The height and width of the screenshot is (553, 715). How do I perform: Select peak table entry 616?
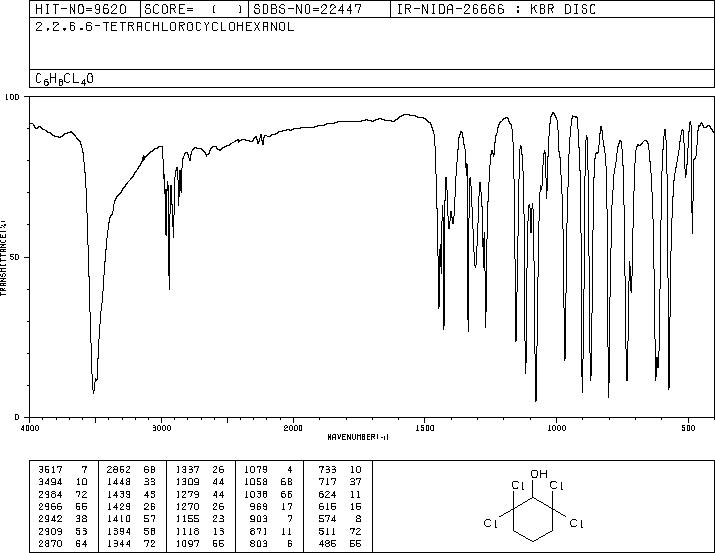click(327, 506)
